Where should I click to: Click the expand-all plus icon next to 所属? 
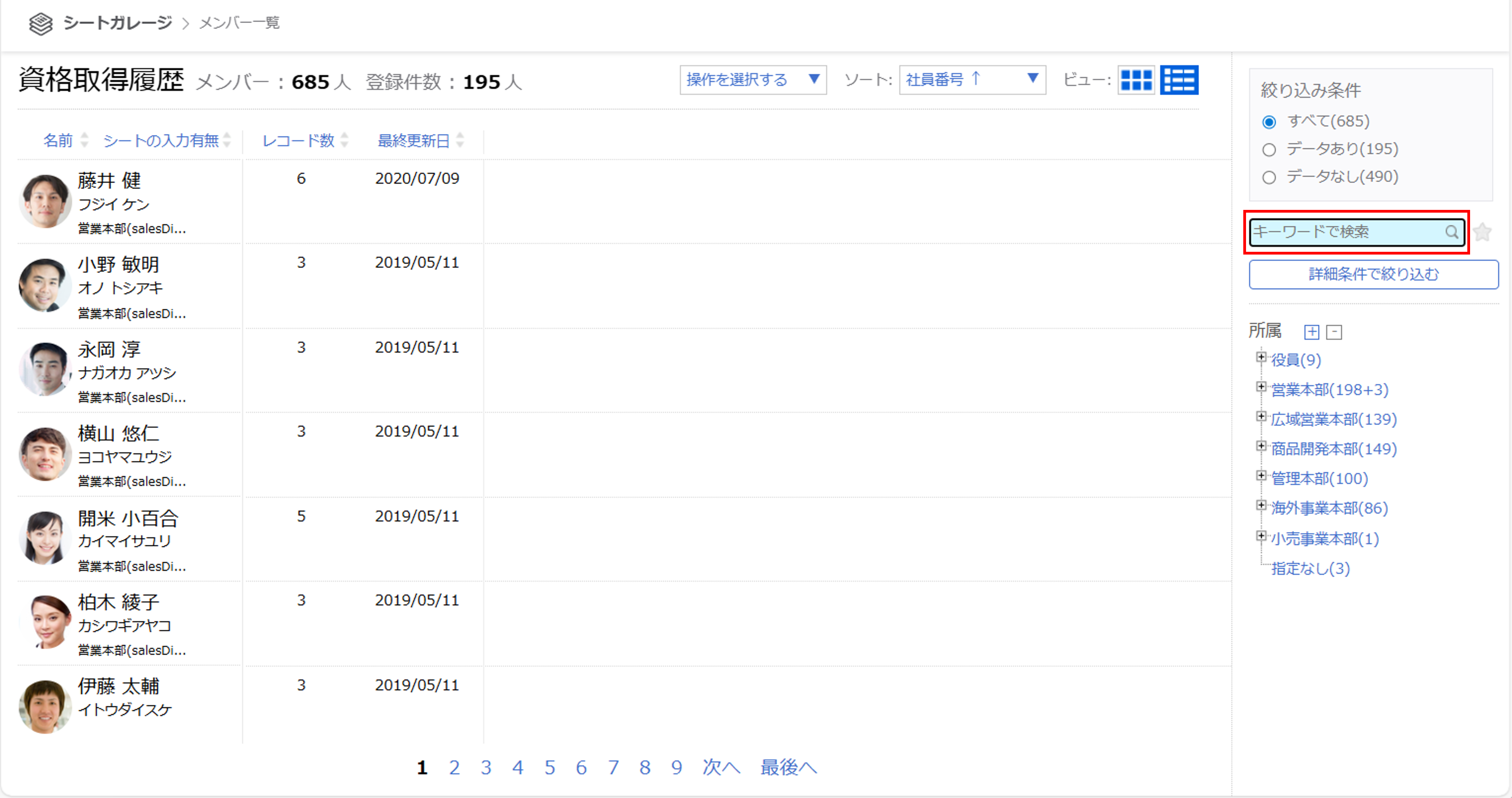pyautogui.click(x=1311, y=331)
